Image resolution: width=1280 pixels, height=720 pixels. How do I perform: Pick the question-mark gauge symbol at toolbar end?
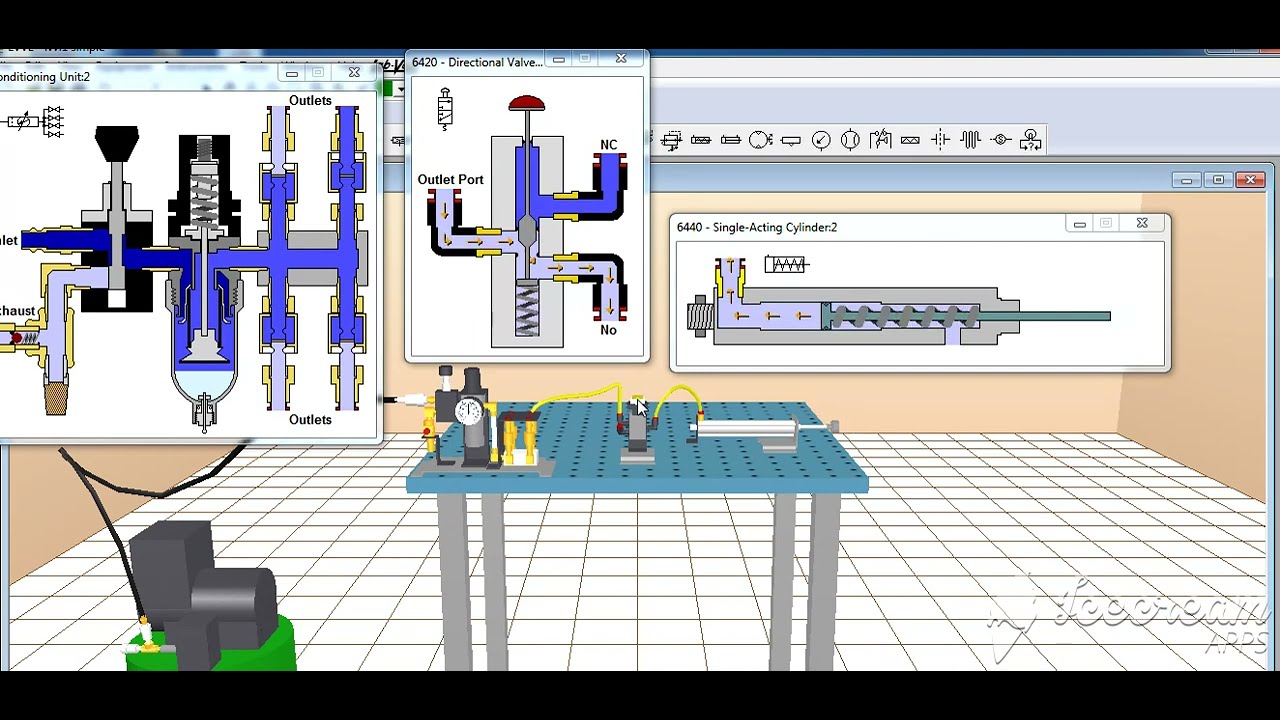1030,140
